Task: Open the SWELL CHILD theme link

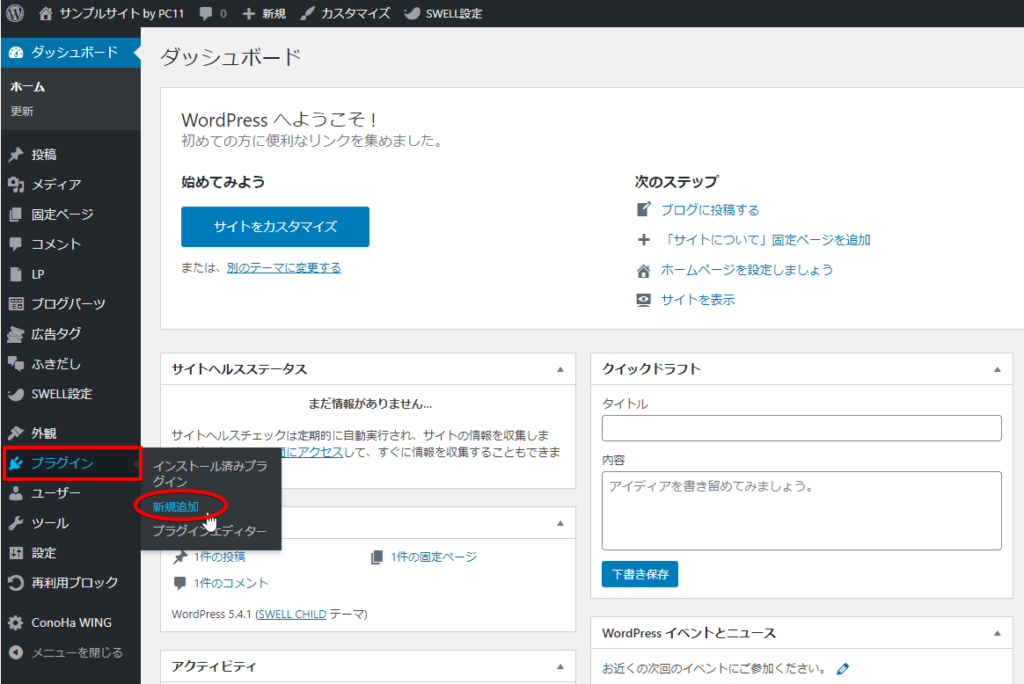Action: (x=291, y=614)
